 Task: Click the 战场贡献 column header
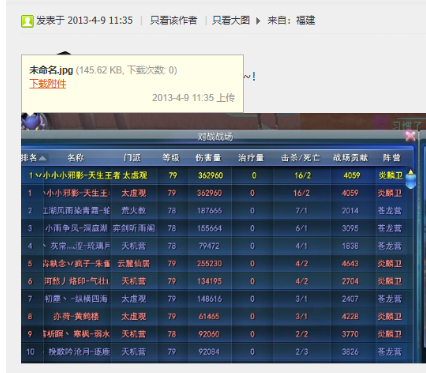click(x=350, y=158)
